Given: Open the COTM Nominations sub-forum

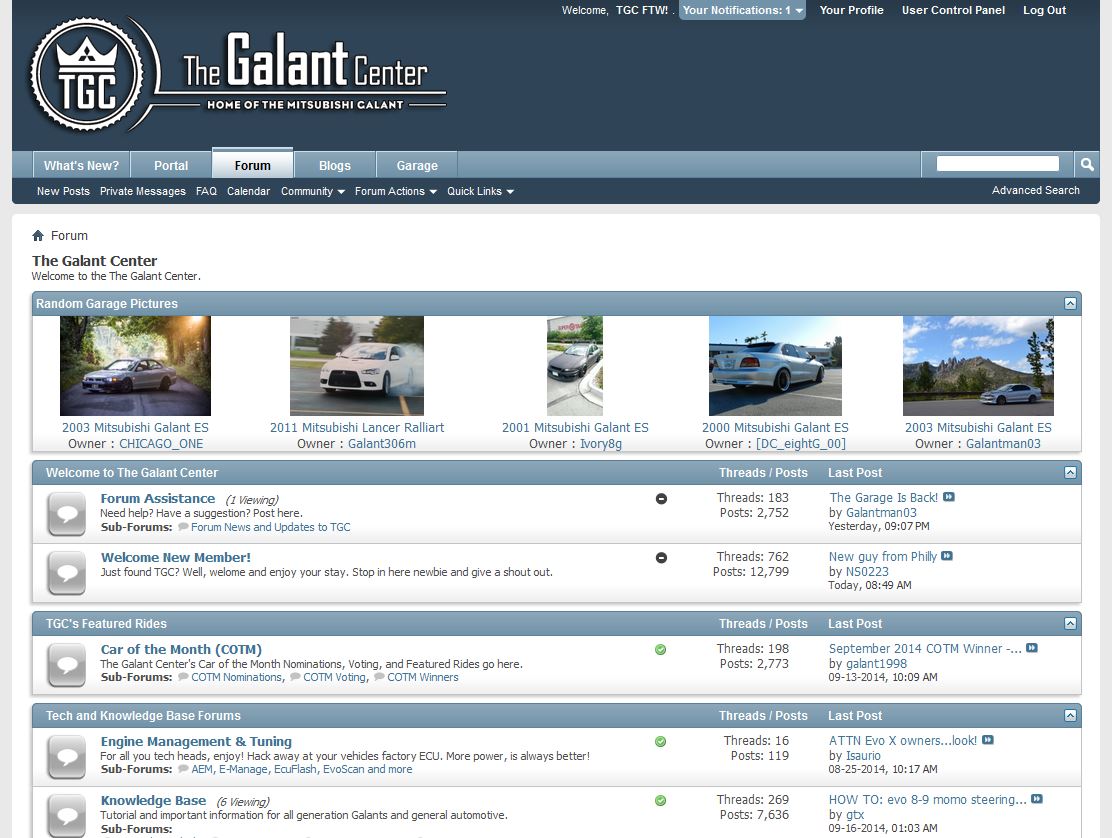Looking at the screenshot, I should (237, 677).
